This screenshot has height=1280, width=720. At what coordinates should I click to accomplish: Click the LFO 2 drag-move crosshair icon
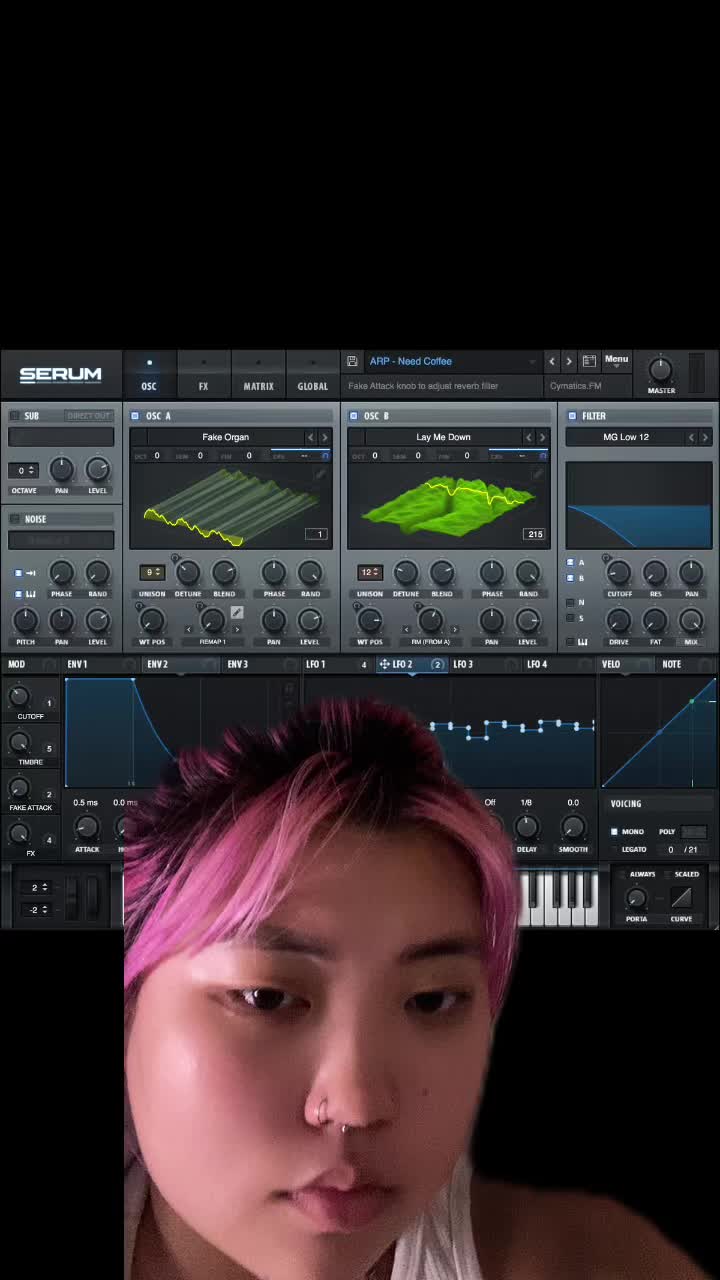point(384,664)
